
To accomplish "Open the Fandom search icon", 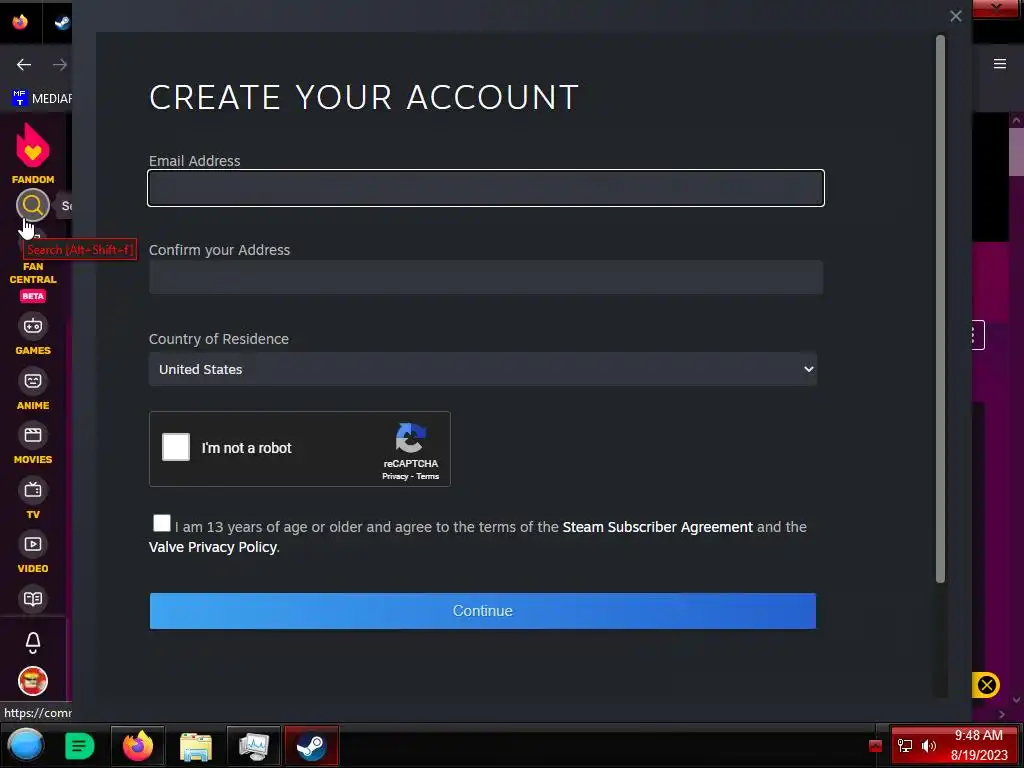I will [x=33, y=205].
